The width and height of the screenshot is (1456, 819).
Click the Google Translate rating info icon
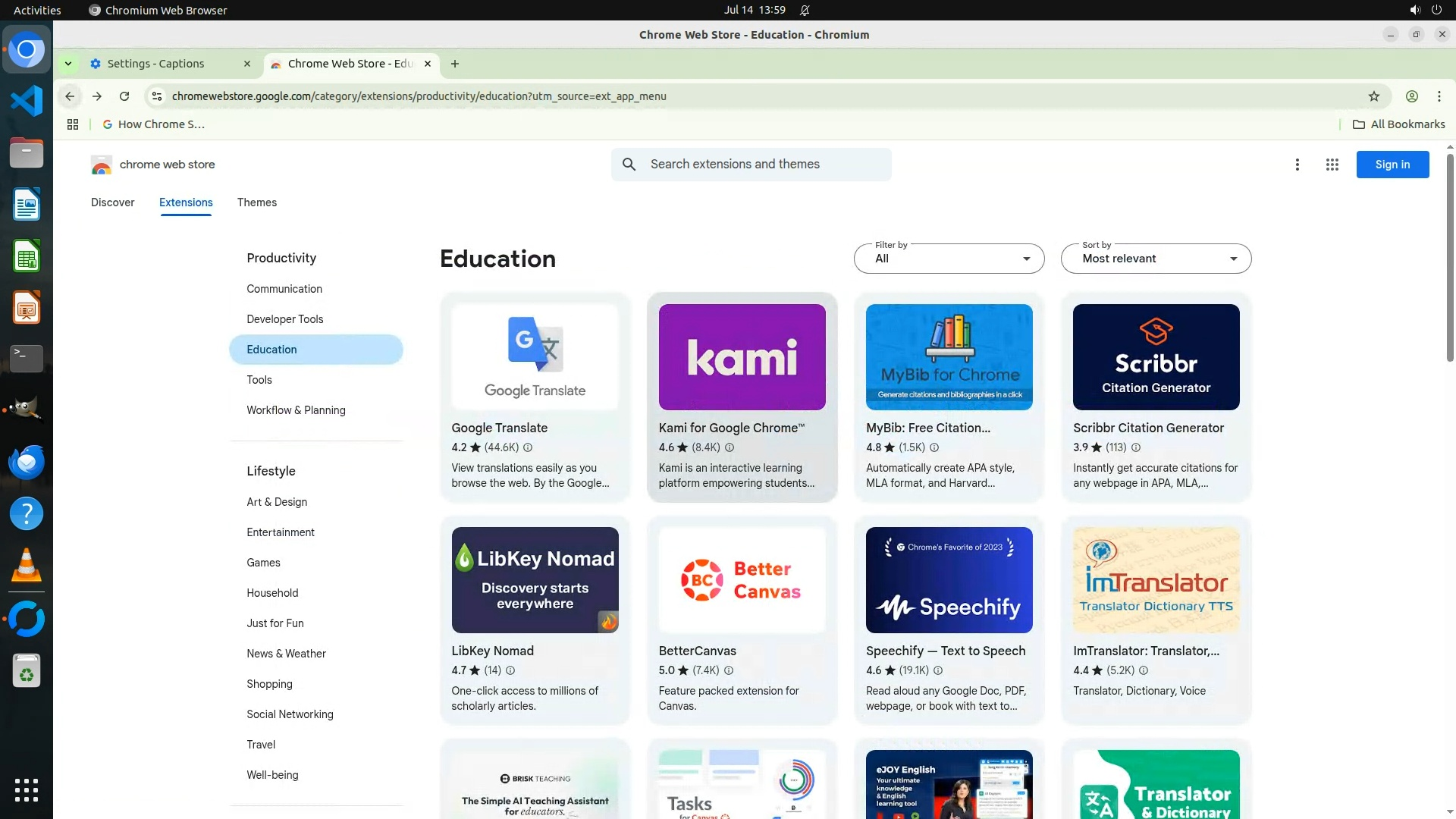528,447
